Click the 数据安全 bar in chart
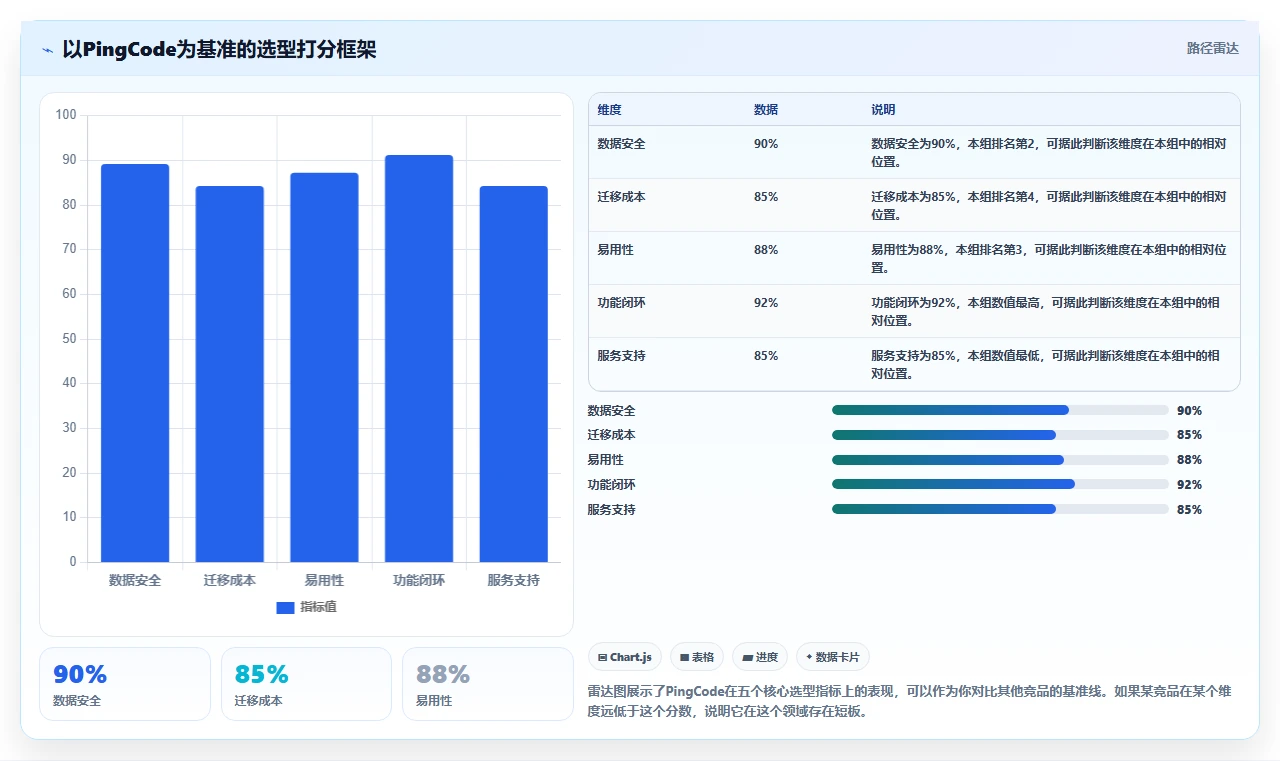Viewport: 1280px width, 761px height. coord(135,363)
